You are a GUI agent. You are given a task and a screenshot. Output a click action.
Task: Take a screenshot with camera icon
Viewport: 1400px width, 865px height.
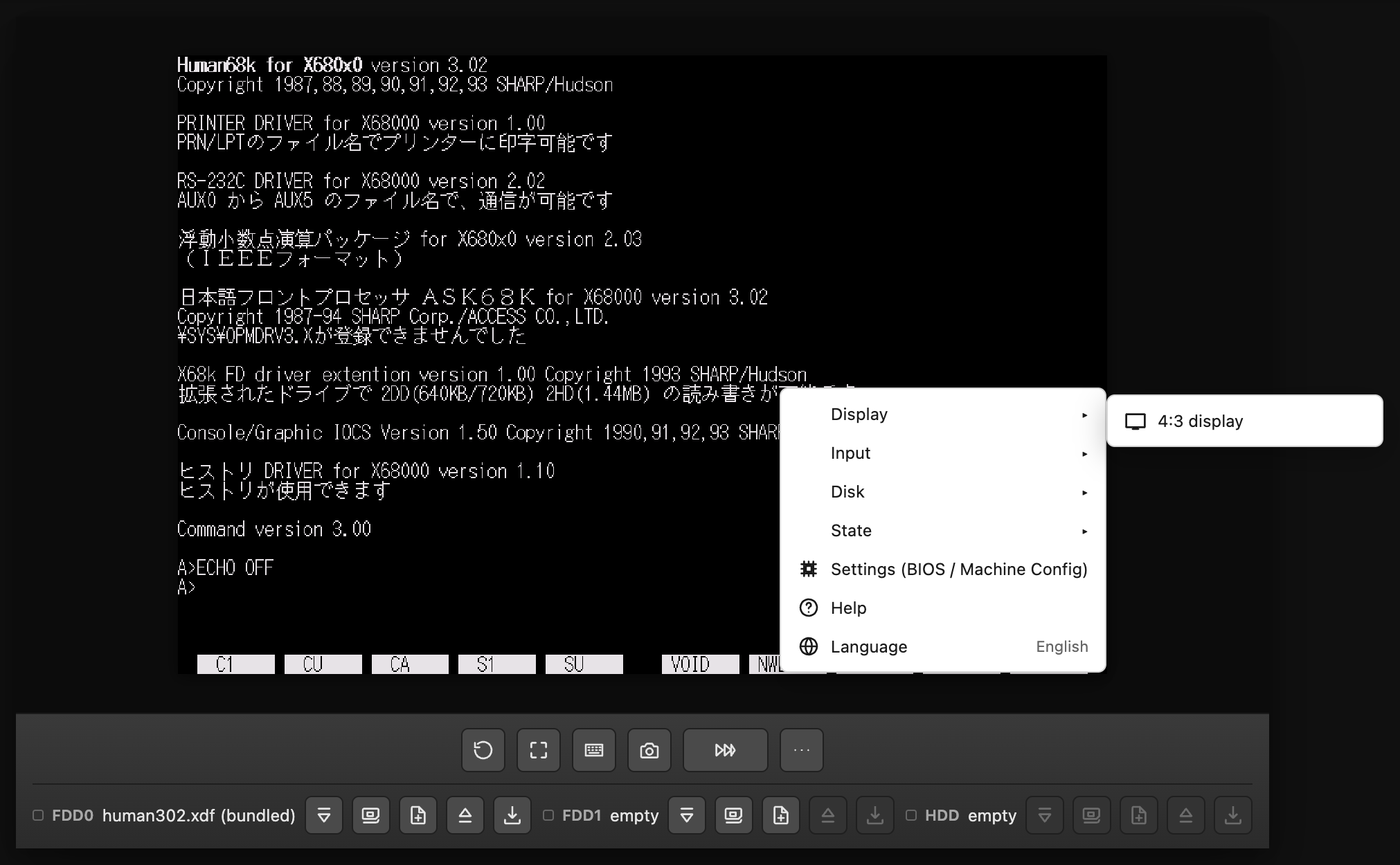(x=649, y=750)
